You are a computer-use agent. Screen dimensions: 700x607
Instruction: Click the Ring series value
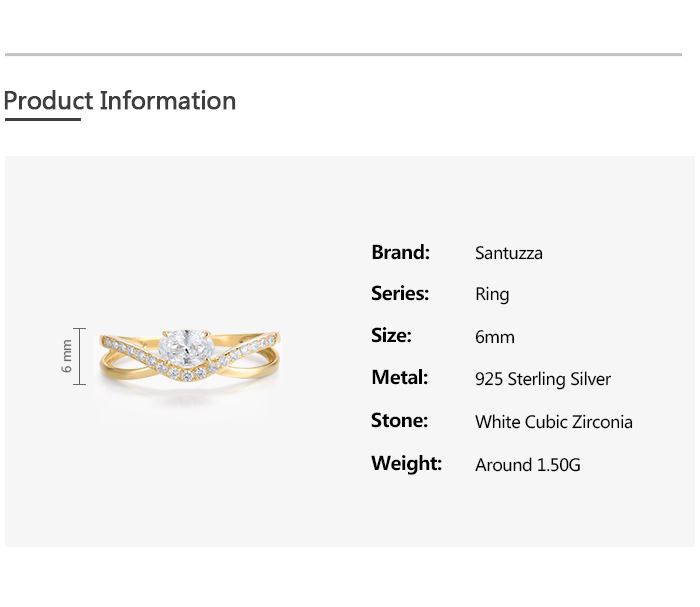click(x=492, y=295)
